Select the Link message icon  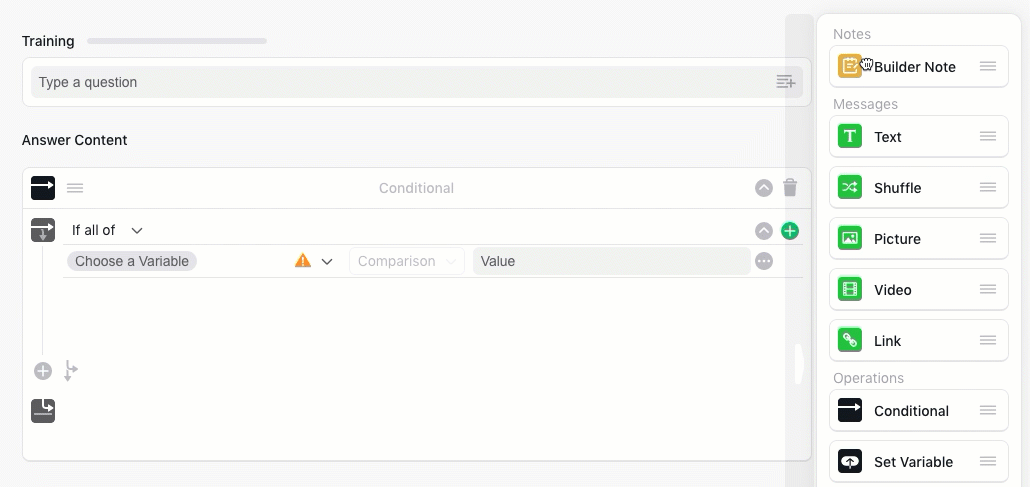(x=850, y=341)
